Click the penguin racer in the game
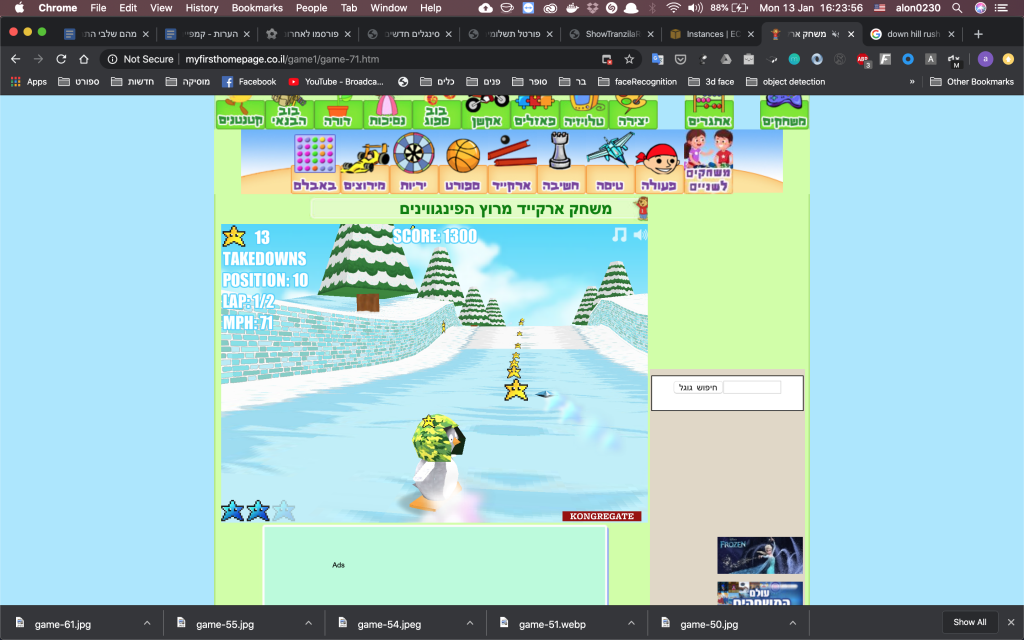Viewport: 1024px width, 640px height. 436,460
